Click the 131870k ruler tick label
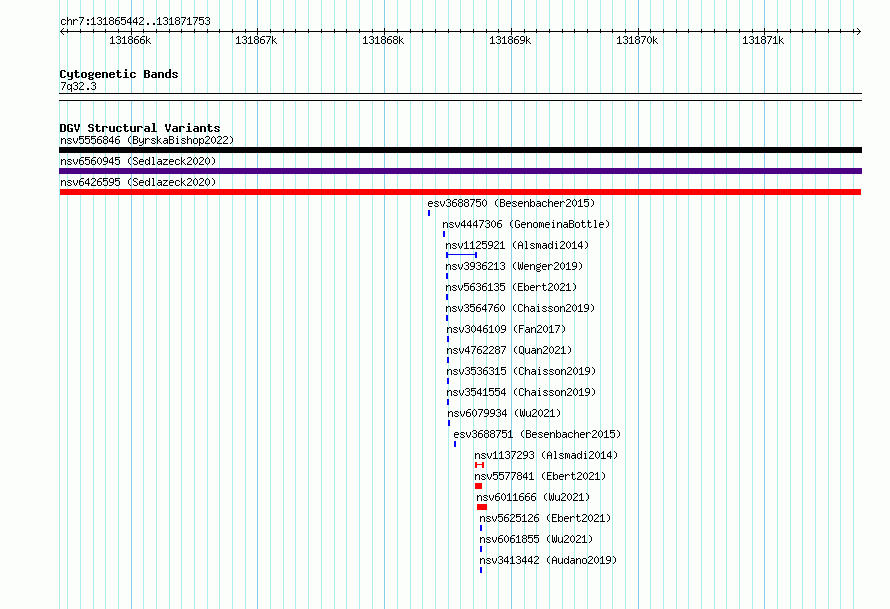The width and height of the screenshot is (890, 609). click(637, 40)
